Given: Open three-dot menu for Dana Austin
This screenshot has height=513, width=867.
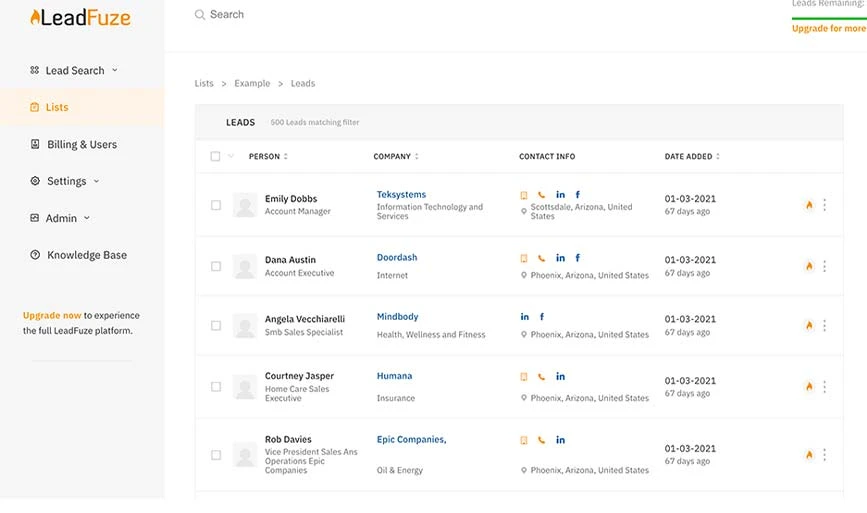Looking at the screenshot, I should point(824,266).
